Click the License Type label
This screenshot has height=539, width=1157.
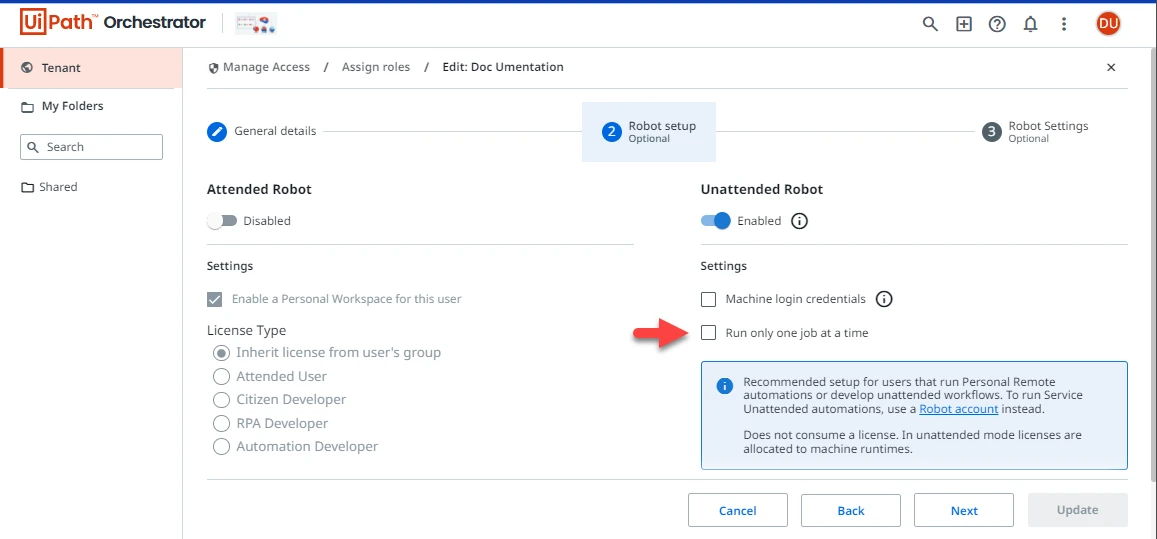coord(246,330)
